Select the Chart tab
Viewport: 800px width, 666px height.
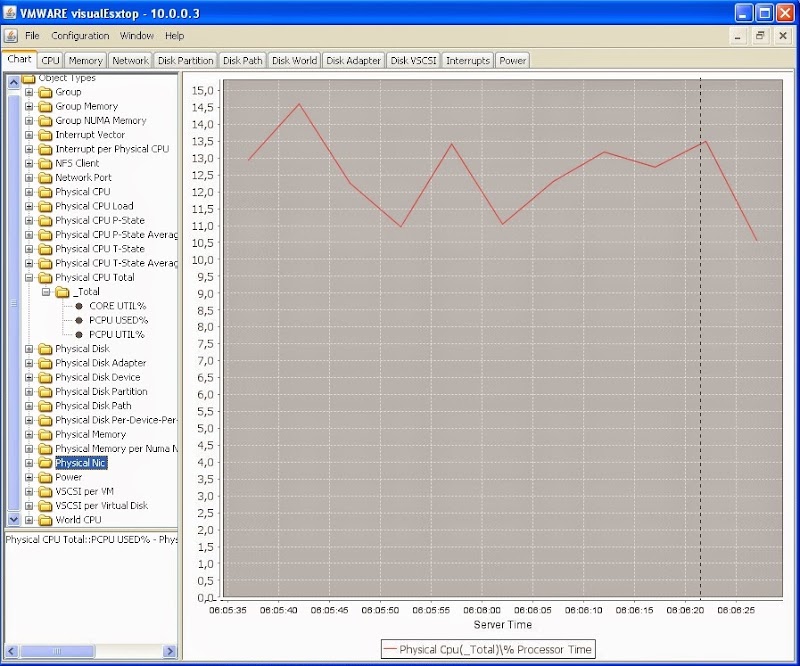point(19,59)
